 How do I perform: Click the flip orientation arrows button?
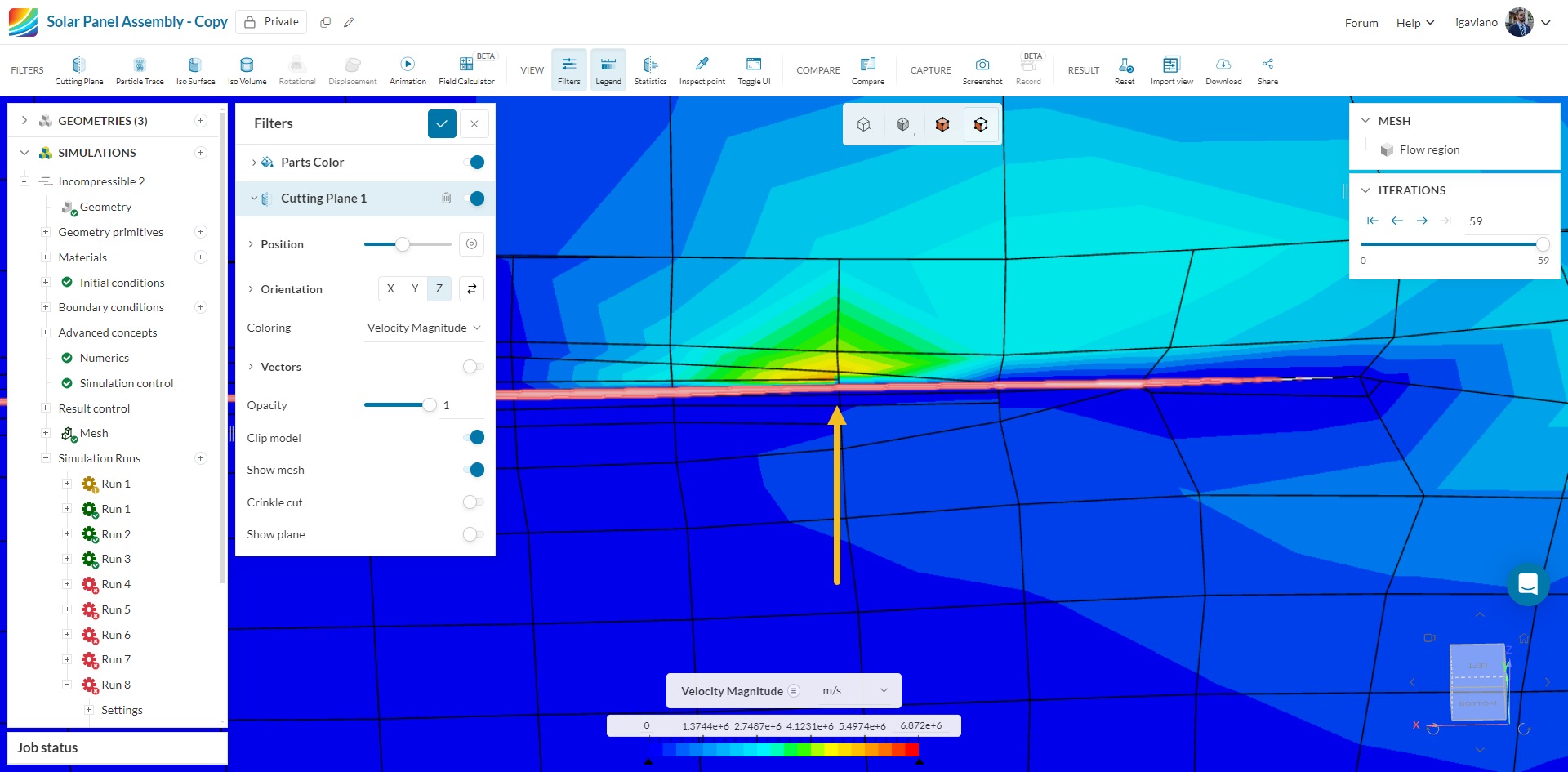click(472, 289)
